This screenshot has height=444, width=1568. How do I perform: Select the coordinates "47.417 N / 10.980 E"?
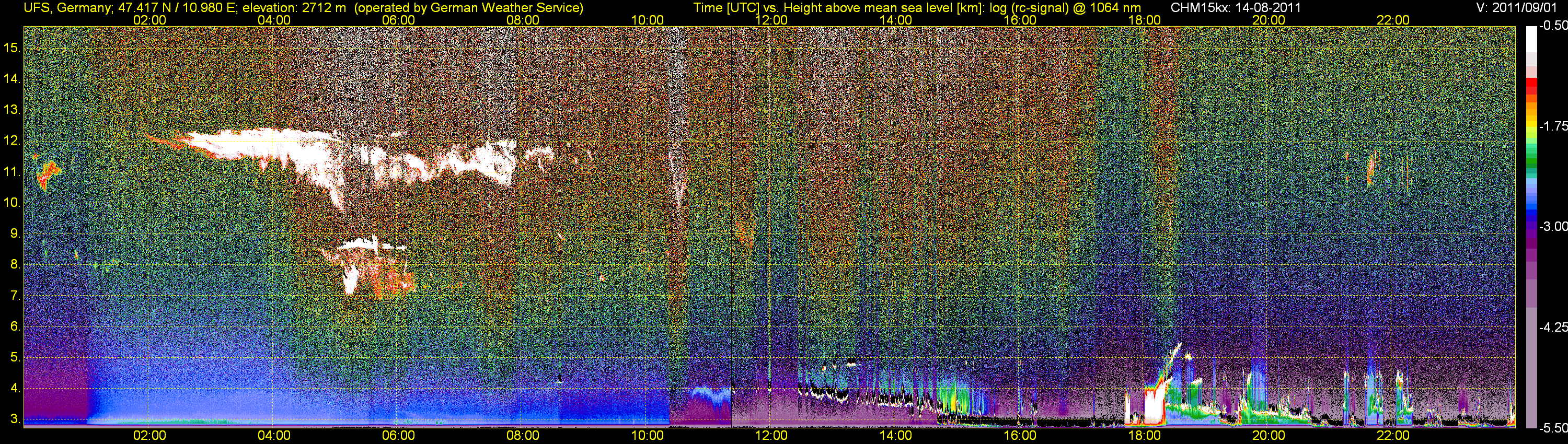point(173,8)
